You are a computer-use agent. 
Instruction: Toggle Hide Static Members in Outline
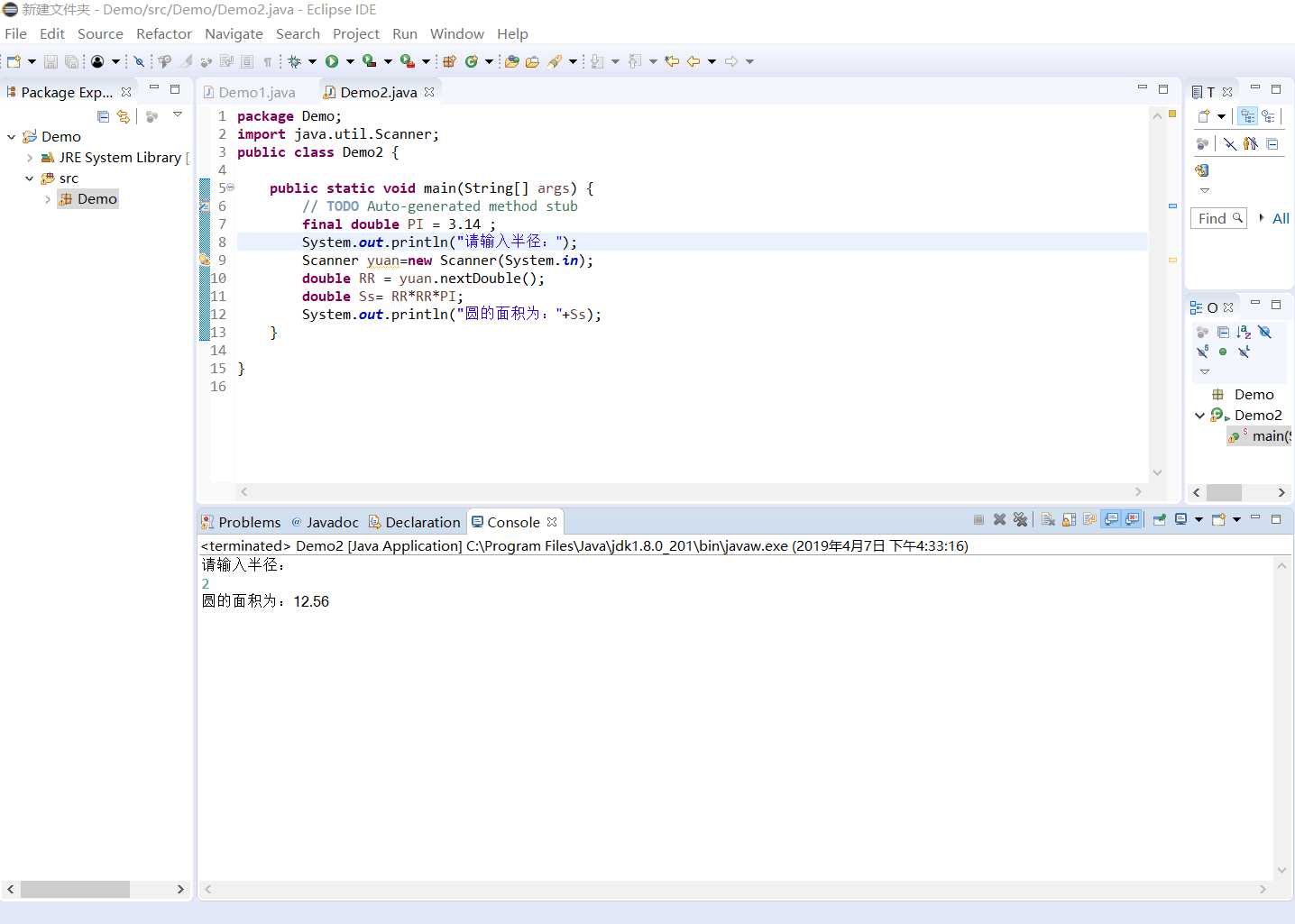pyautogui.click(x=1202, y=352)
